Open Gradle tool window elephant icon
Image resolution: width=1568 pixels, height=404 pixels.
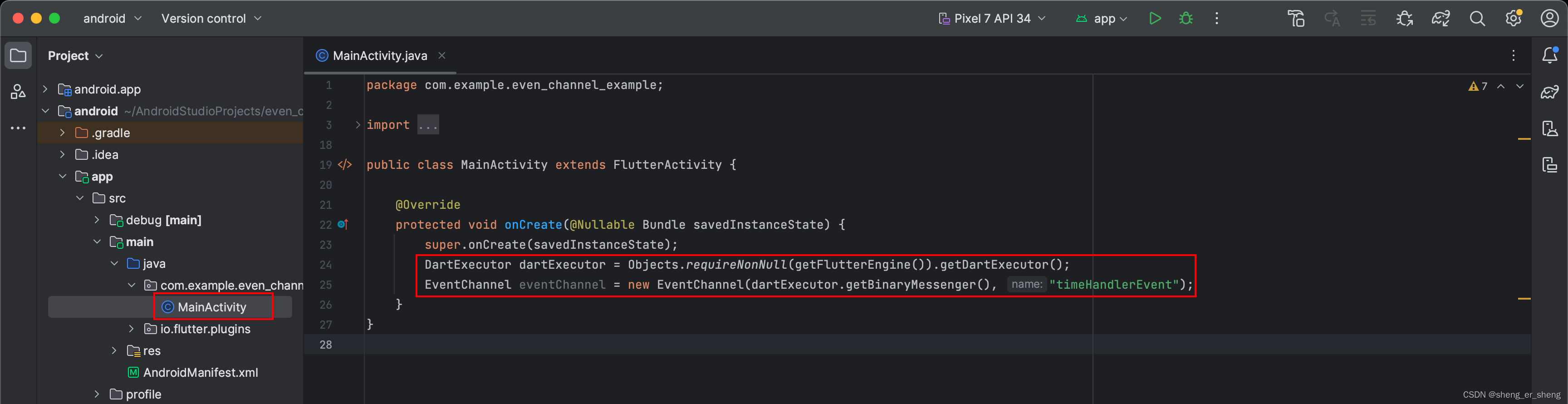(x=1550, y=92)
